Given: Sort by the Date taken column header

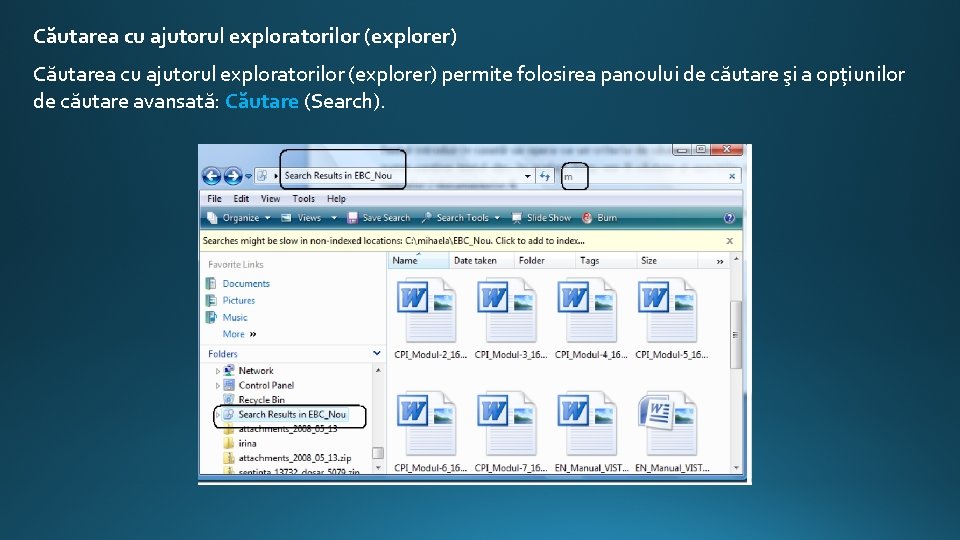Looking at the screenshot, I should [x=481, y=261].
